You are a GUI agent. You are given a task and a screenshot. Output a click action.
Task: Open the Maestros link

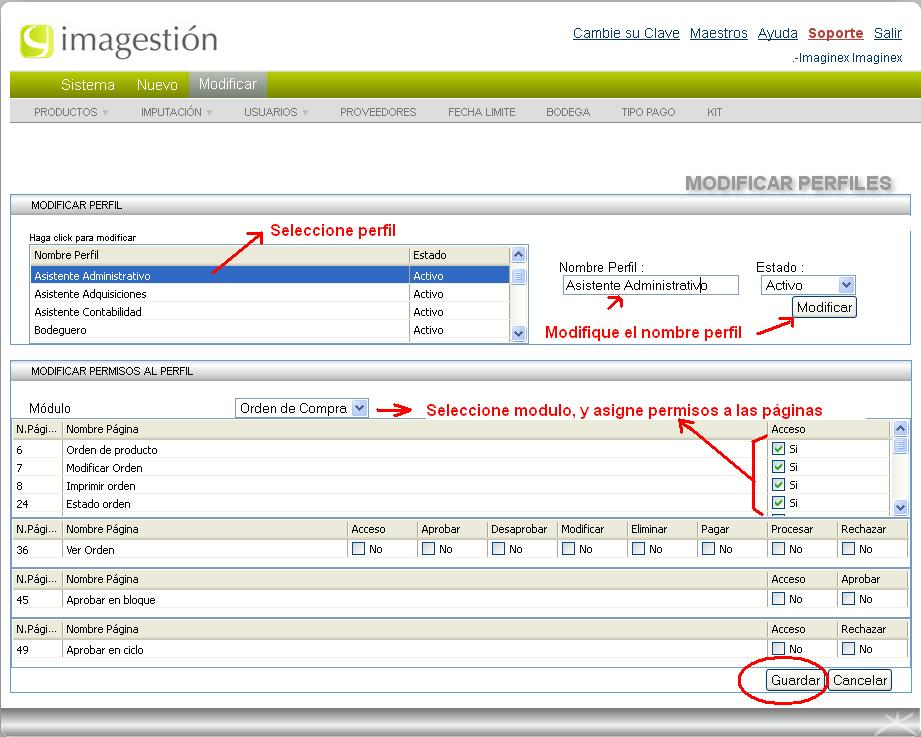point(718,33)
